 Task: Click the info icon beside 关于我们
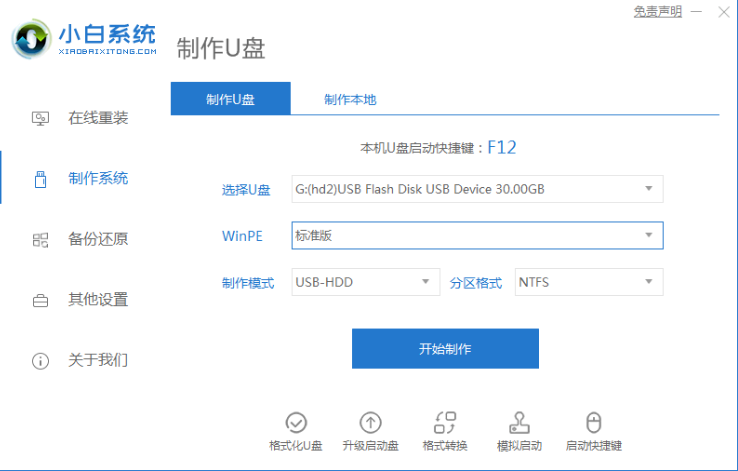tap(40, 360)
